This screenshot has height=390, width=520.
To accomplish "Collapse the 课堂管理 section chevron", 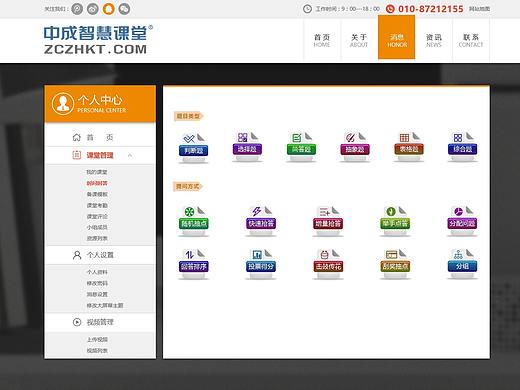I will click(130, 155).
